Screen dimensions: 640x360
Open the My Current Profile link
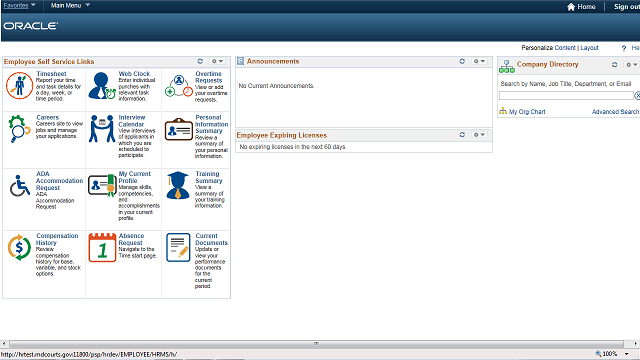134,177
